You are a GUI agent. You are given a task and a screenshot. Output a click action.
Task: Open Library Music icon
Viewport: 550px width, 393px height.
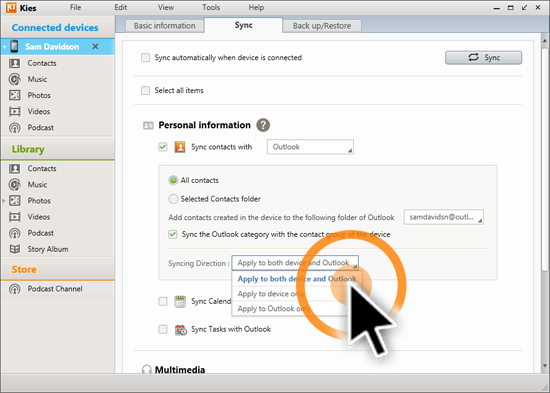click(x=14, y=185)
